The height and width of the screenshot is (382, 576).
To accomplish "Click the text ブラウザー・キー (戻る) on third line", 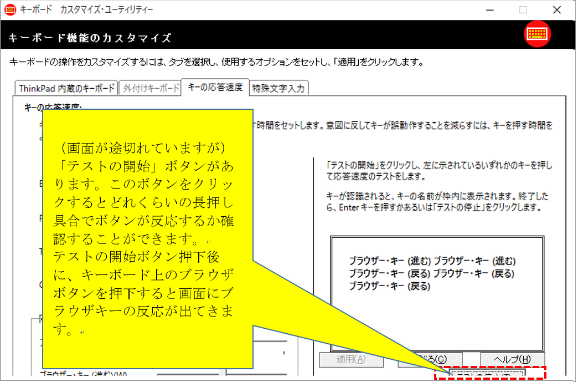I will tap(389, 286).
